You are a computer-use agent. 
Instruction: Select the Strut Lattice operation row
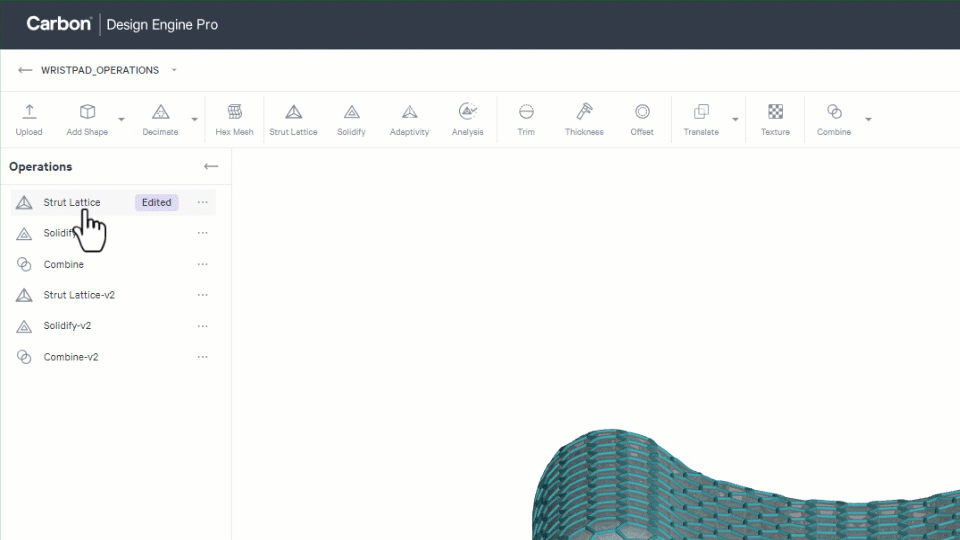pos(114,203)
